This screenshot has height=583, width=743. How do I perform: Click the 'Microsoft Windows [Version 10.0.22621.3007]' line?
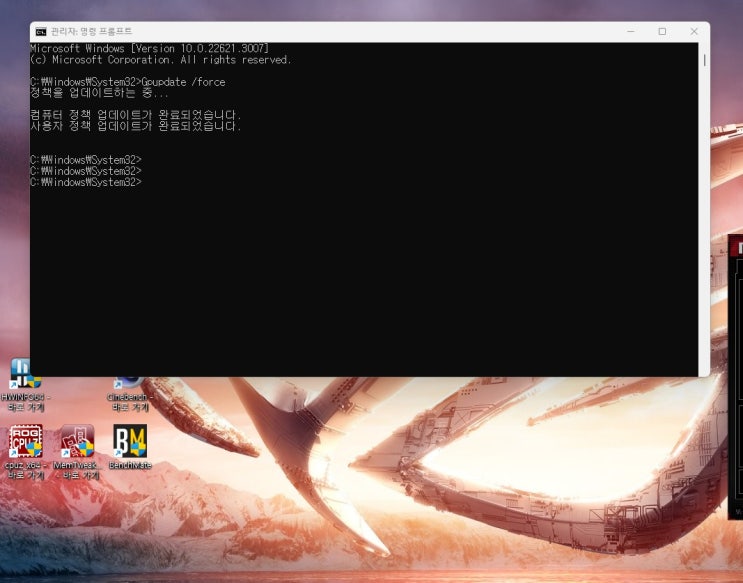coord(150,48)
